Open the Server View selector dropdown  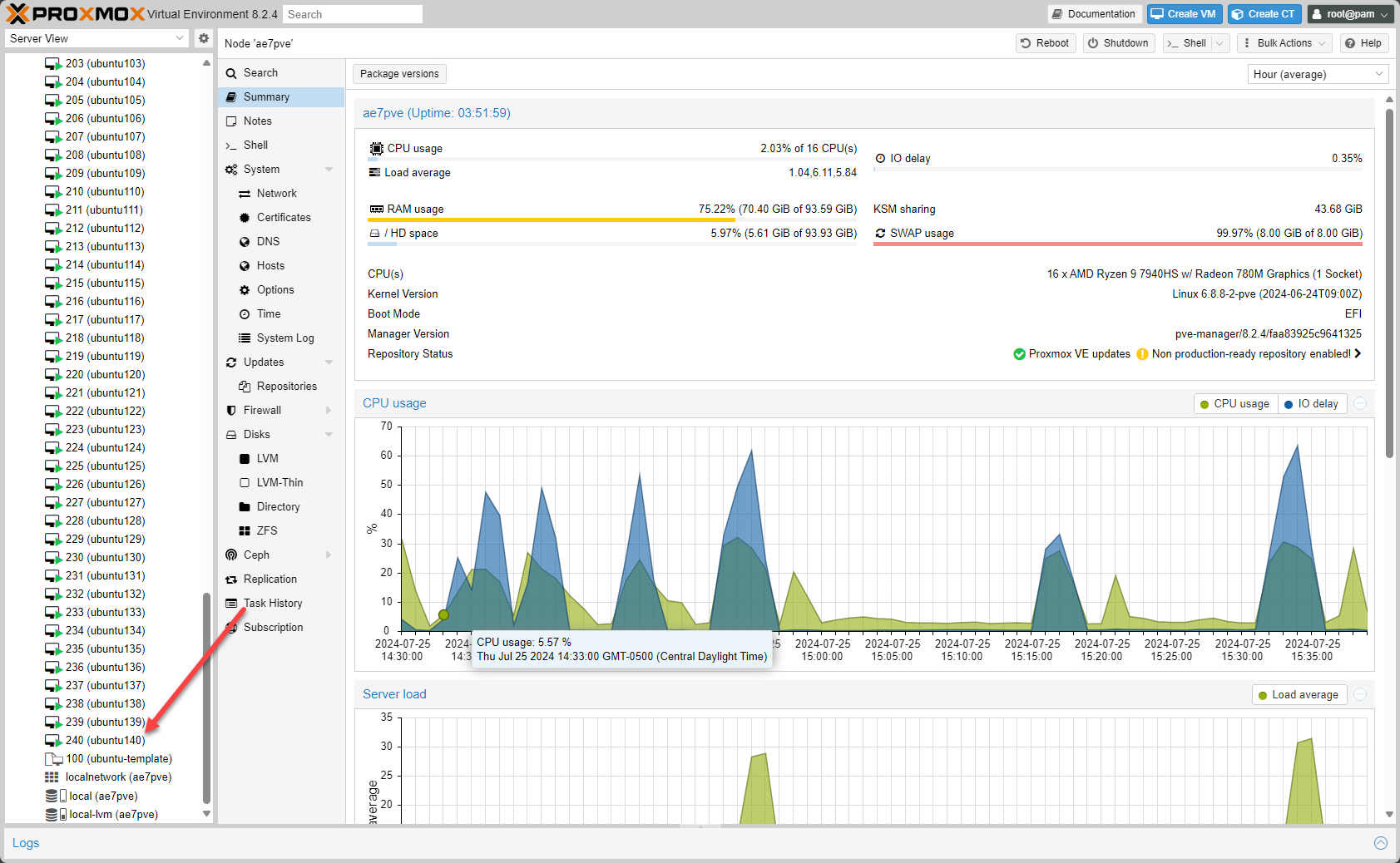tap(97, 39)
